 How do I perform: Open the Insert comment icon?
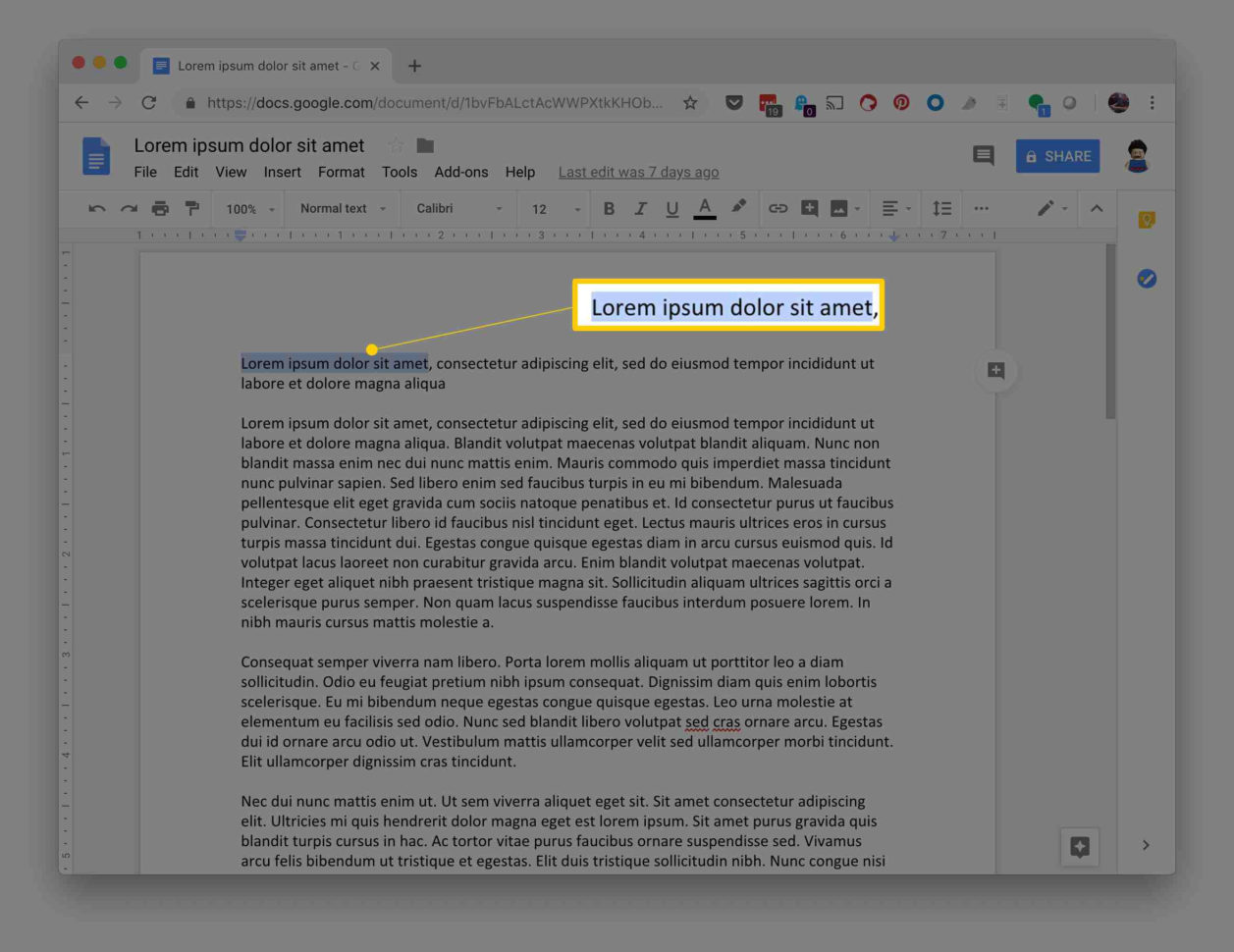point(809,208)
